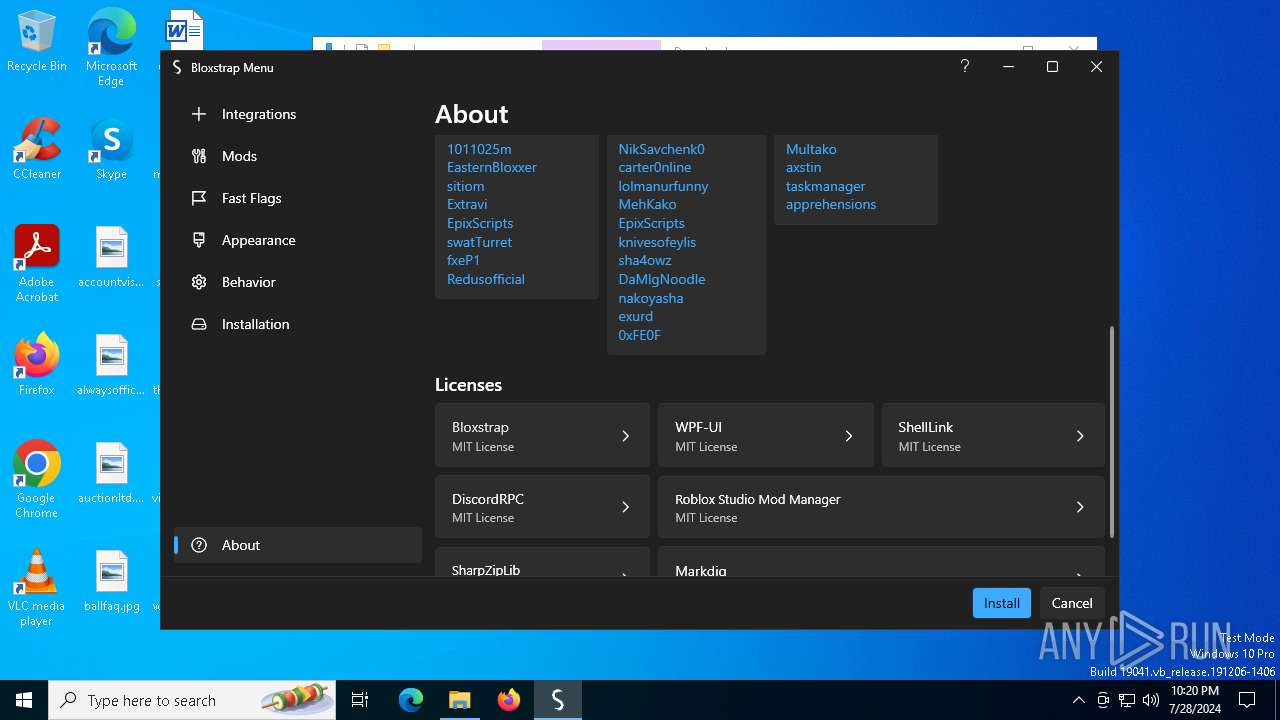Open contributor link apprehensions
The width and height of the screenshot is (1280, 720).
(831, 204)
